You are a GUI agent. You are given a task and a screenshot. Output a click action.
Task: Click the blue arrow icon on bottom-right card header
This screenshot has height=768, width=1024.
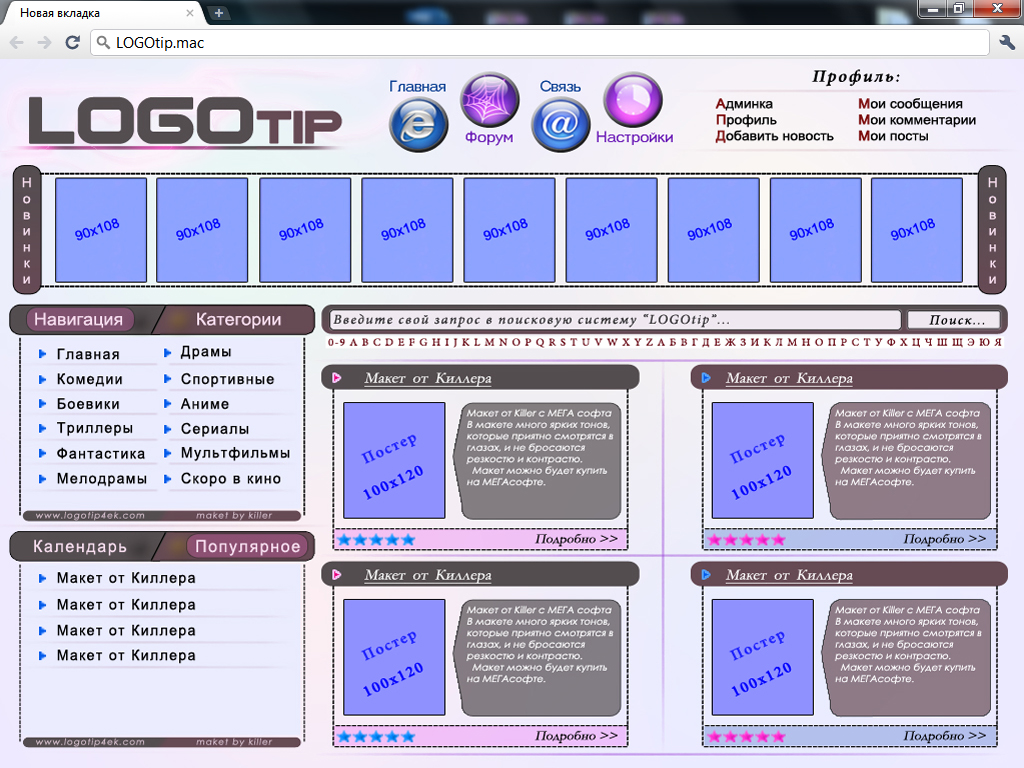coord(706,575)
